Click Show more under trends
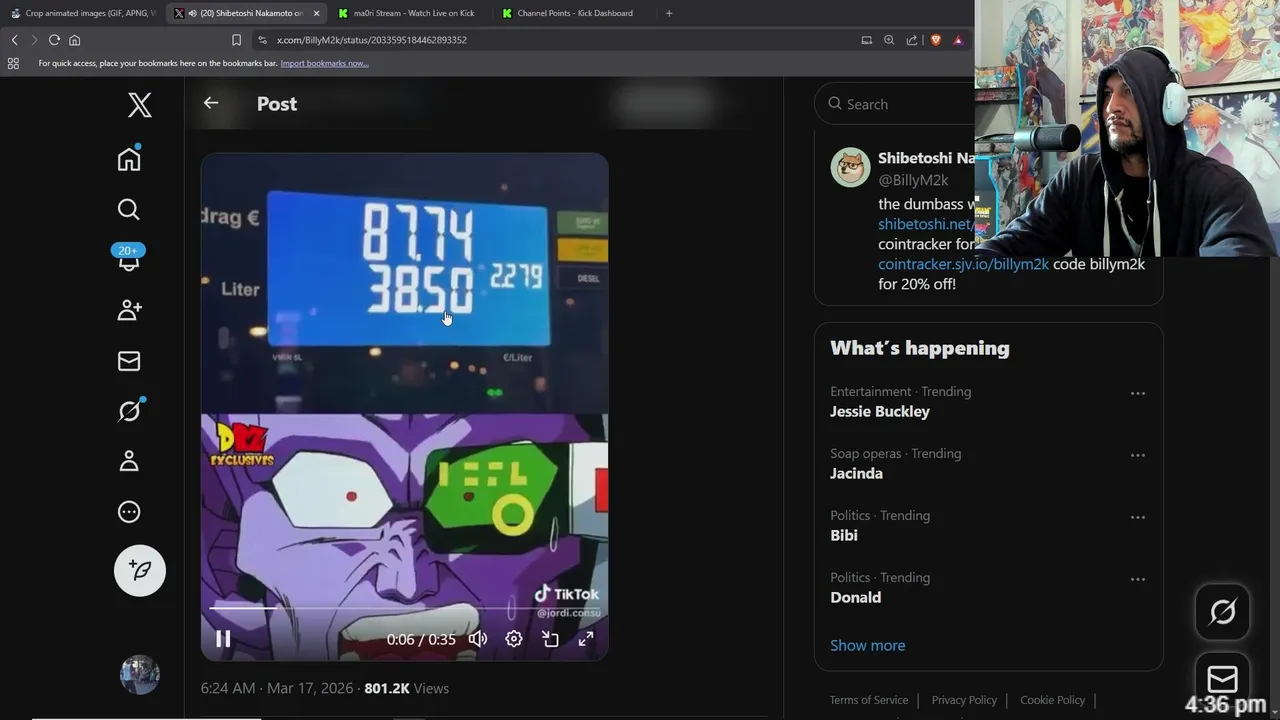The width and height of the screenshot is (1280, 720). click(x=867, y=645)
